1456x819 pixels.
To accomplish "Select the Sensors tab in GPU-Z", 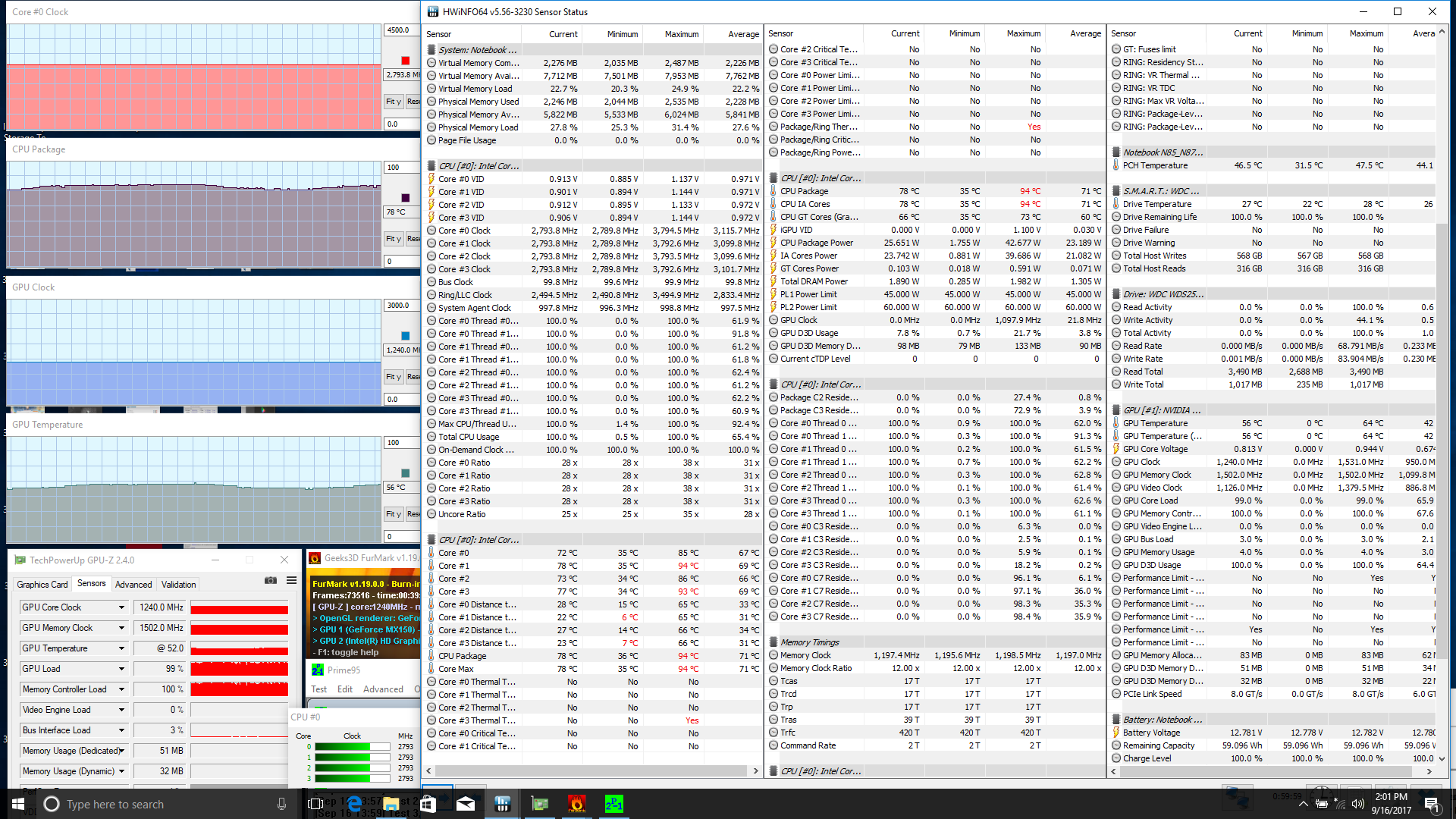I will [x=92, y=583].
